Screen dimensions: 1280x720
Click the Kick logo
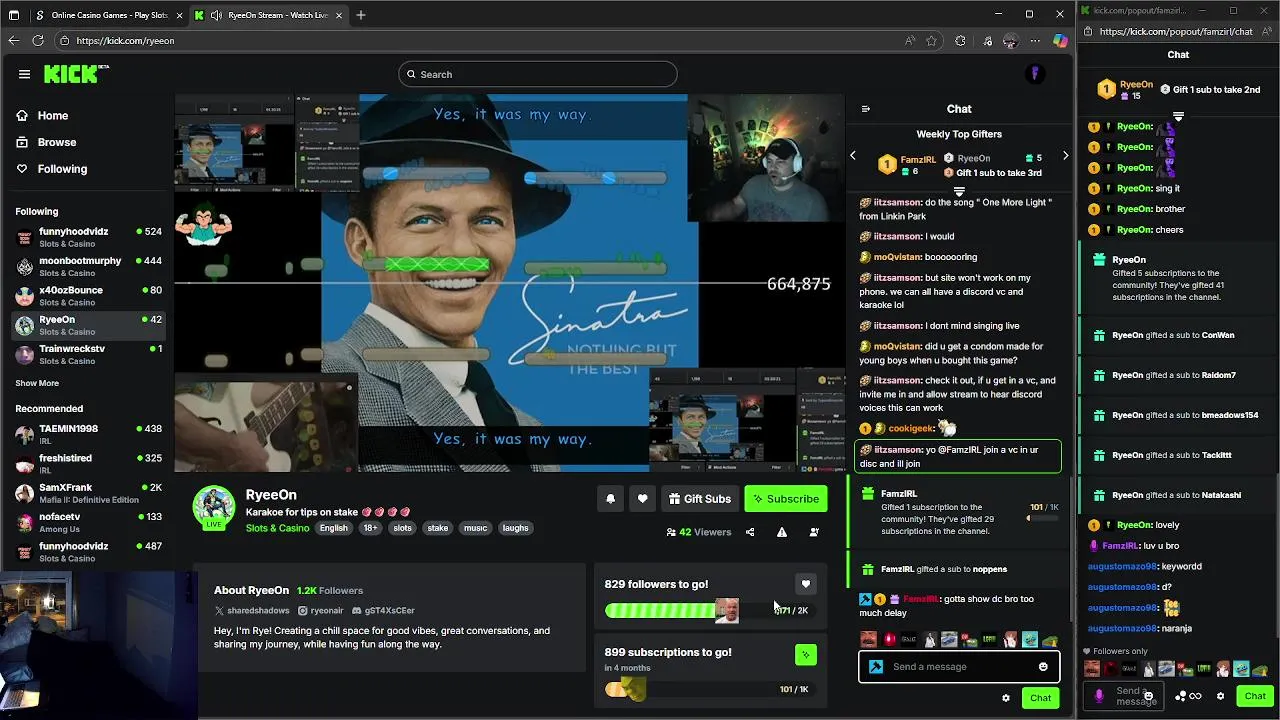(x=75, y=74)
